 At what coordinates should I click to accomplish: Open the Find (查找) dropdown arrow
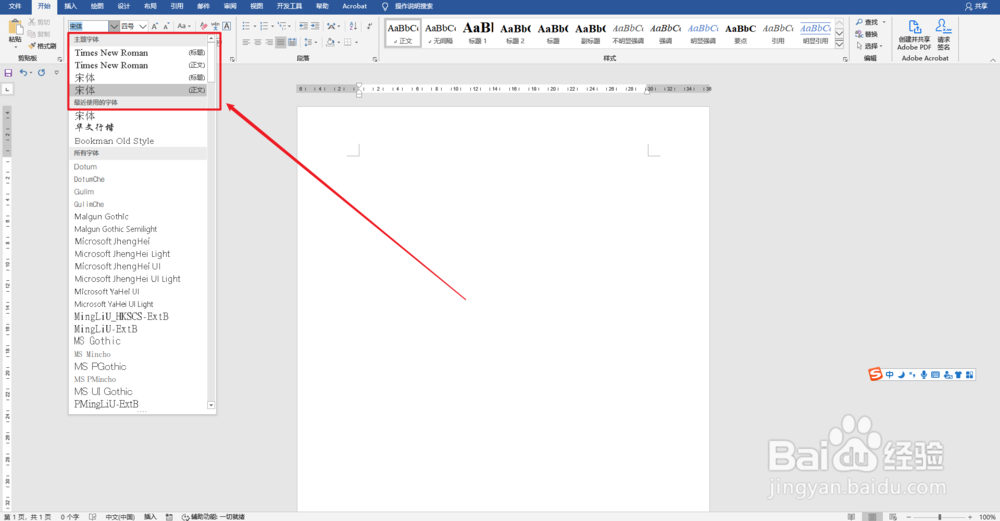click(884, 22)
